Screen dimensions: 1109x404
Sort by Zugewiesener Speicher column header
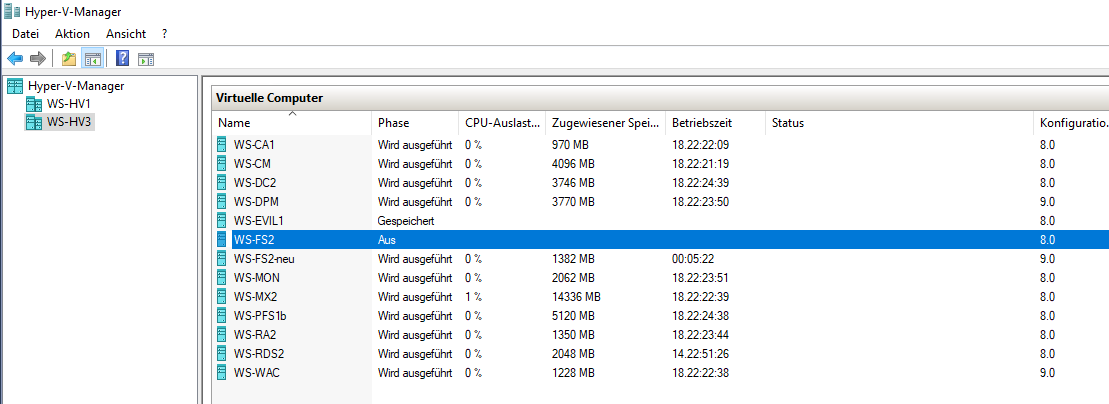click(605, 123)
